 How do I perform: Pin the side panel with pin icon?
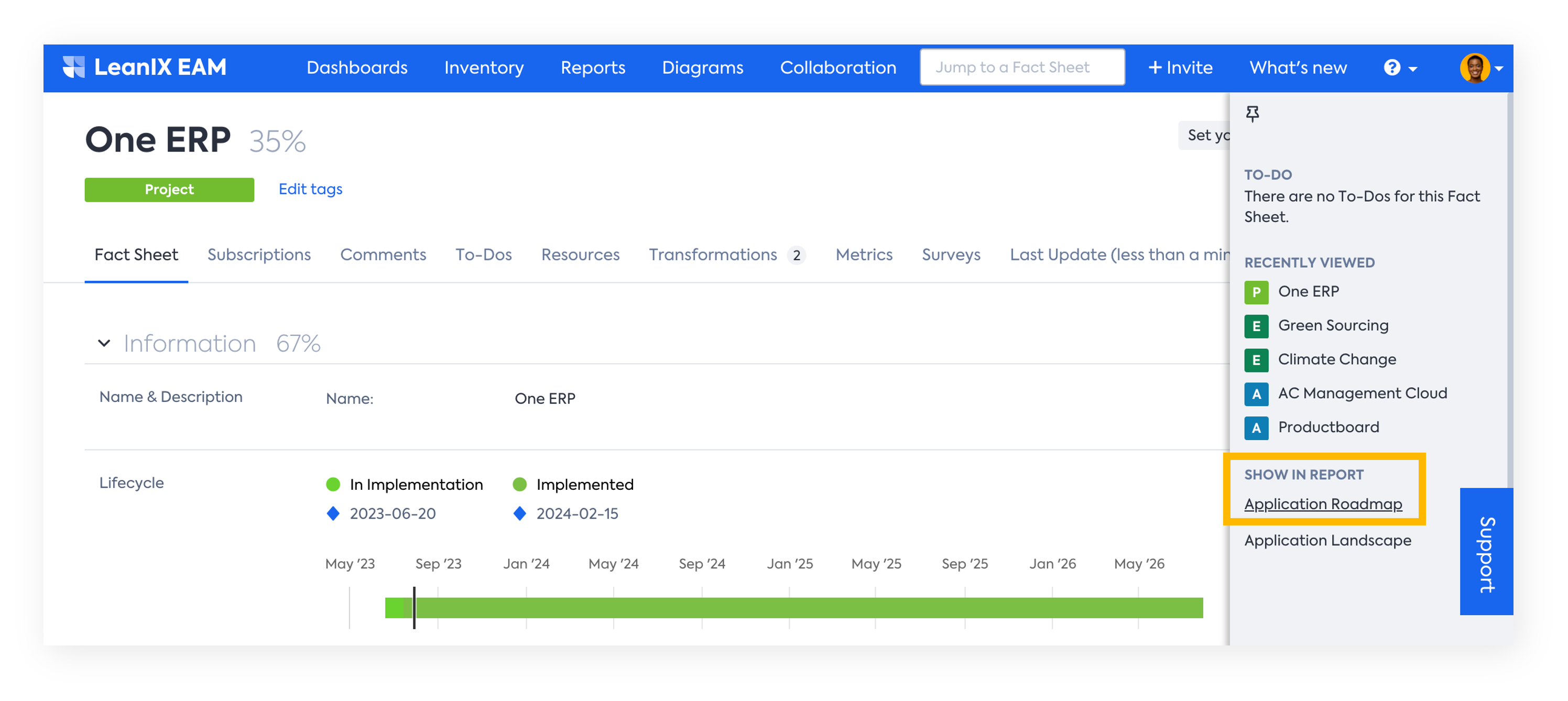pos(1253,114)
